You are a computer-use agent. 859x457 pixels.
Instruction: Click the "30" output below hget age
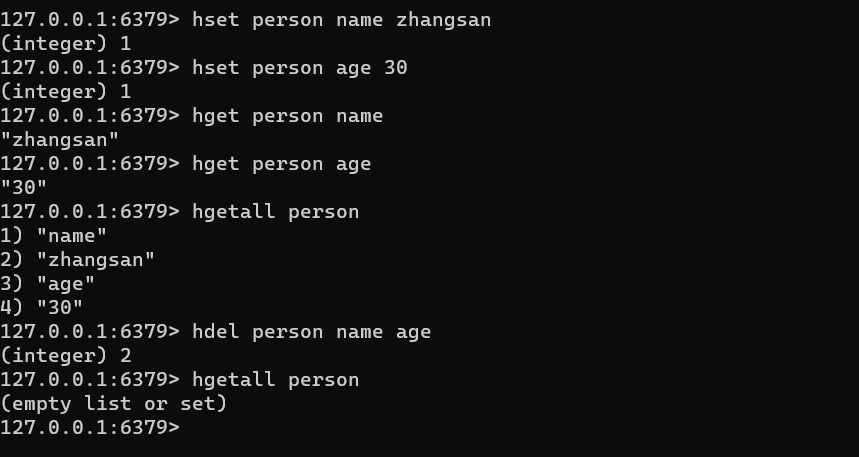click(24, 188)
